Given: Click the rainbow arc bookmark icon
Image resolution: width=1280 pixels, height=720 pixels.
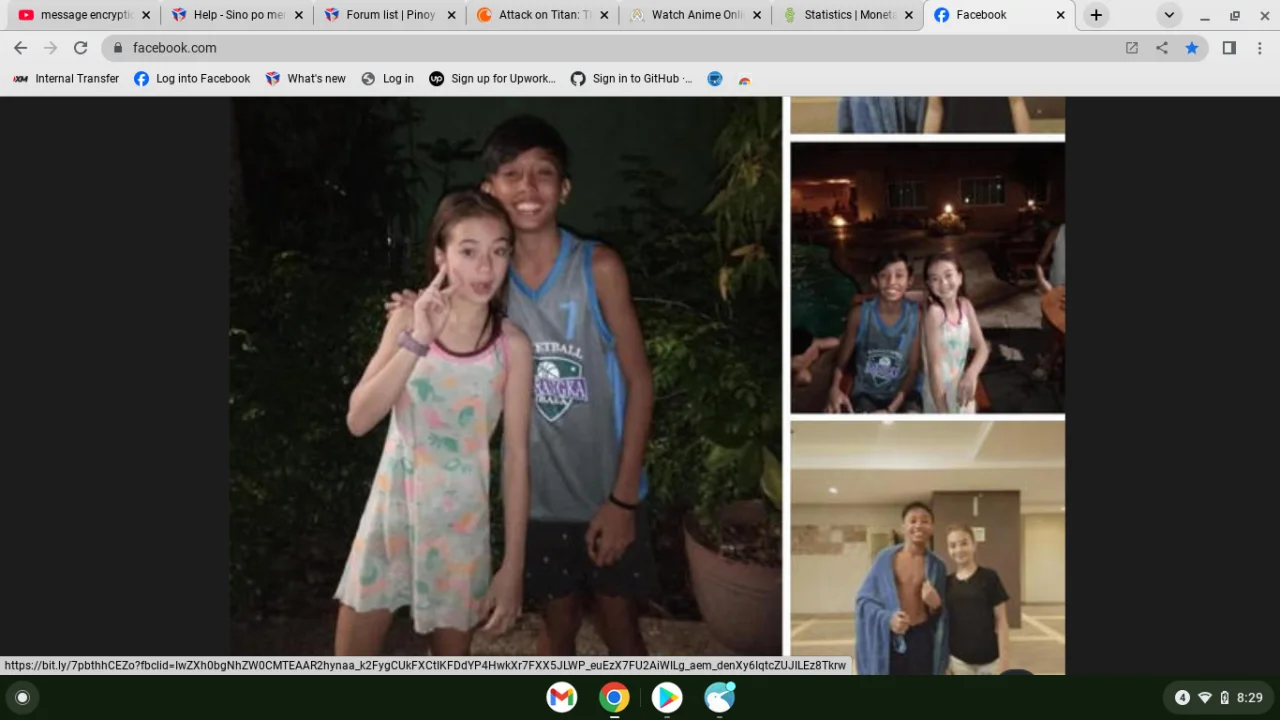Looking at the screenshot, I should click(744, 79).
